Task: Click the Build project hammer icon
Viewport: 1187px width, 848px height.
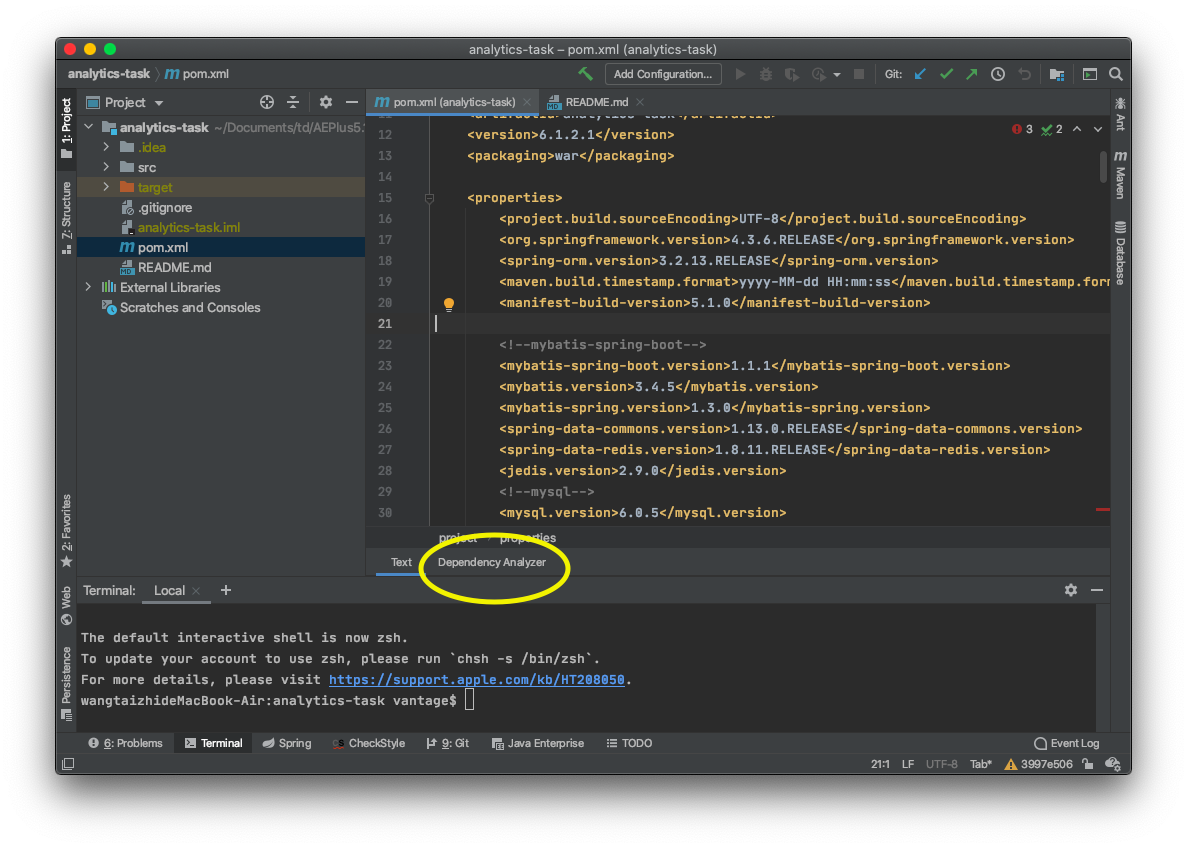Action: tap(584, 73)
